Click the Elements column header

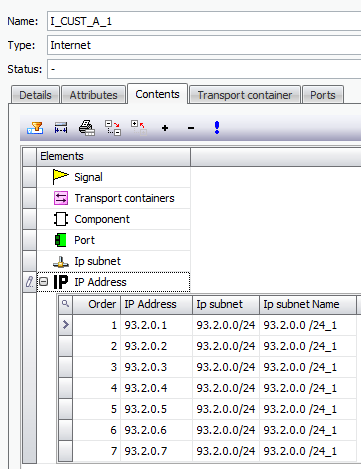[x=114, y=156]
